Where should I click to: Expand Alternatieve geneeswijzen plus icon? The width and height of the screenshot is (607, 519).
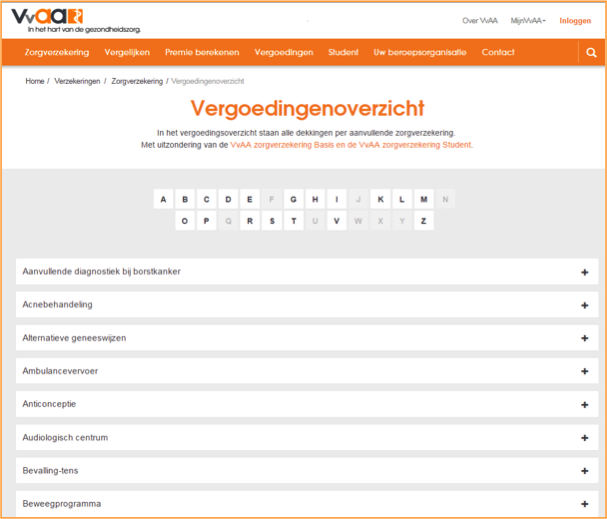[585, 338]
